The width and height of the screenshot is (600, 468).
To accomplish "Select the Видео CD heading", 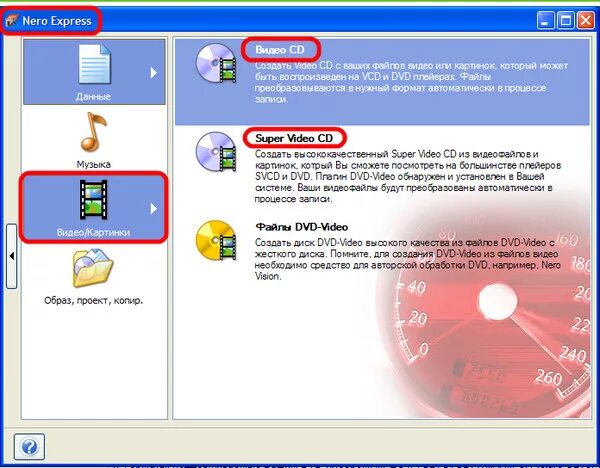I will coord(280,50).
